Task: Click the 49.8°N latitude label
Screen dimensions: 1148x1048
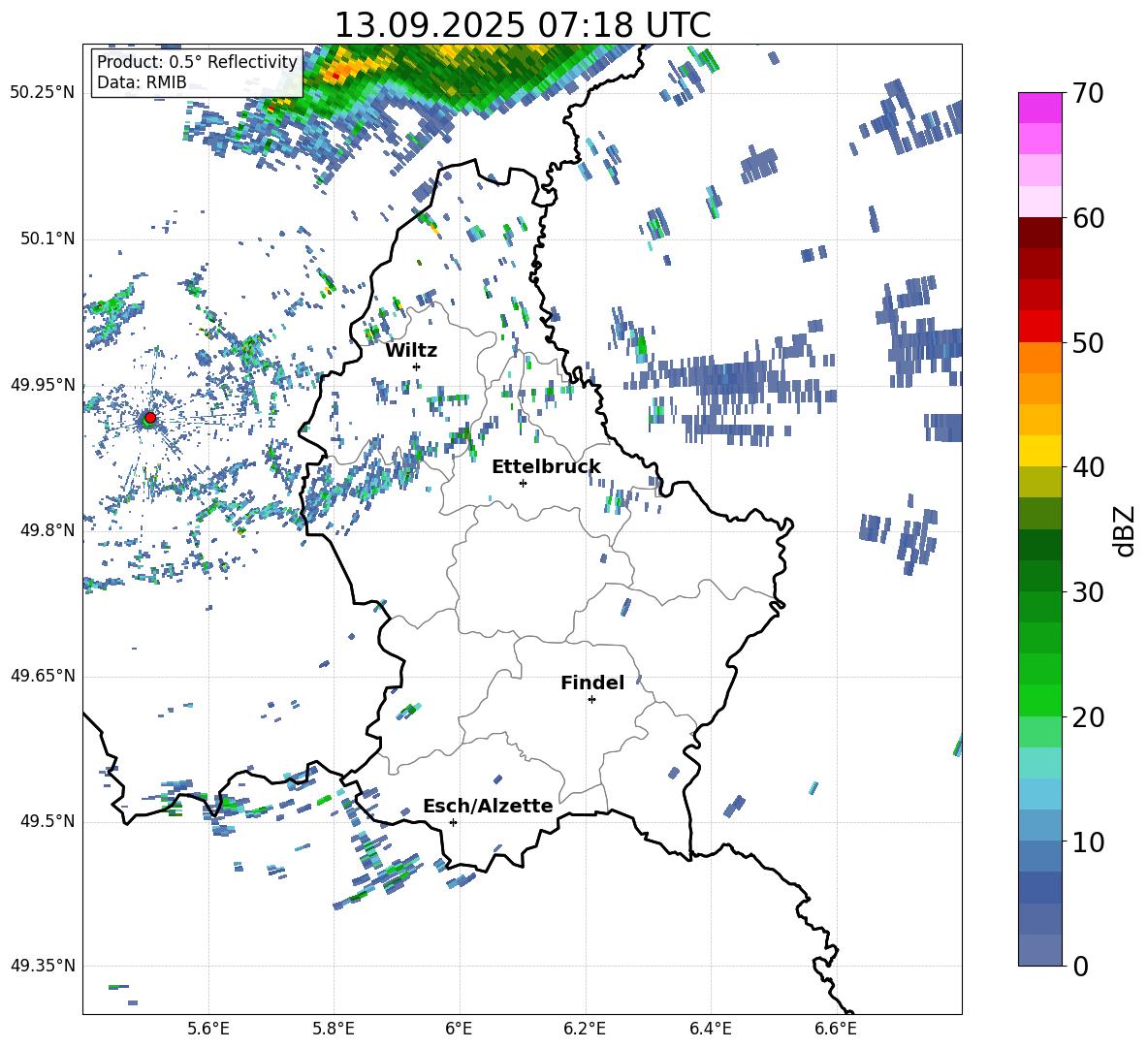Action: pyautogui.click(x=47, y=530)
